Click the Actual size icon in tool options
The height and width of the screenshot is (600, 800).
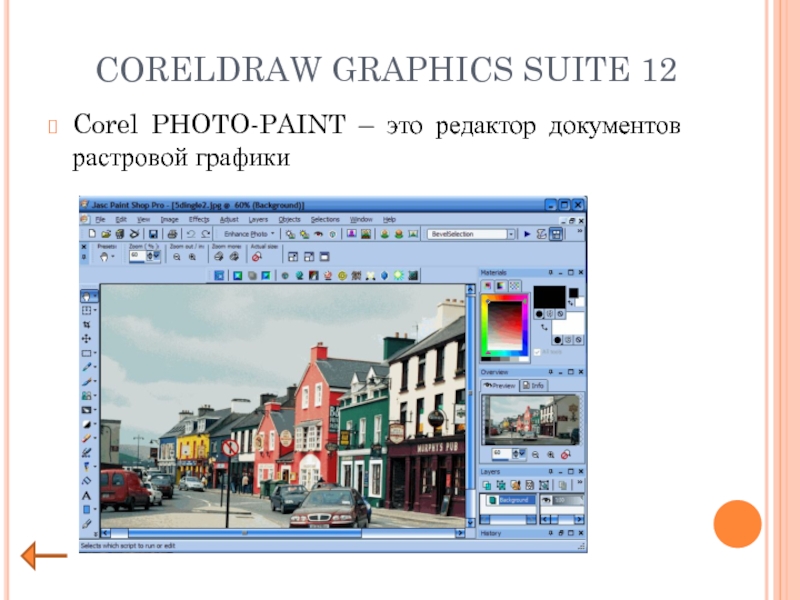point(257,257)
